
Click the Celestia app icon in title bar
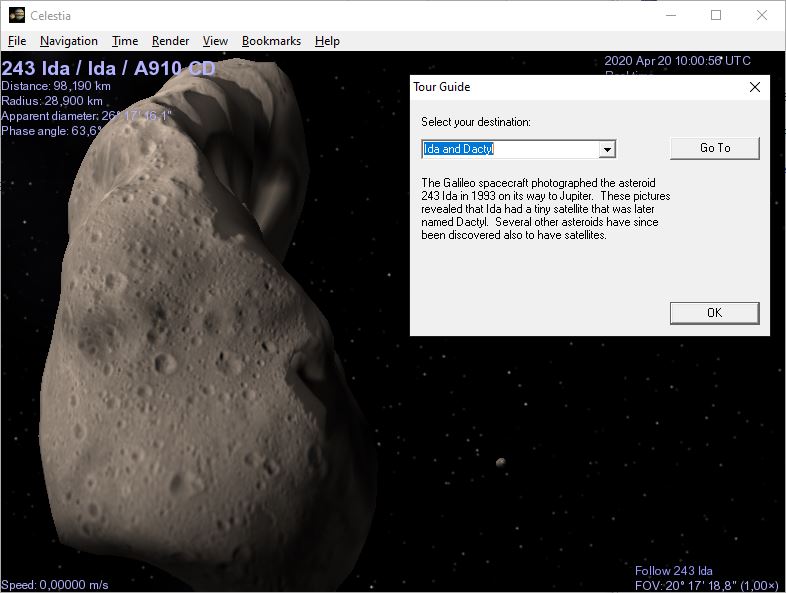(x=16, y=15)
